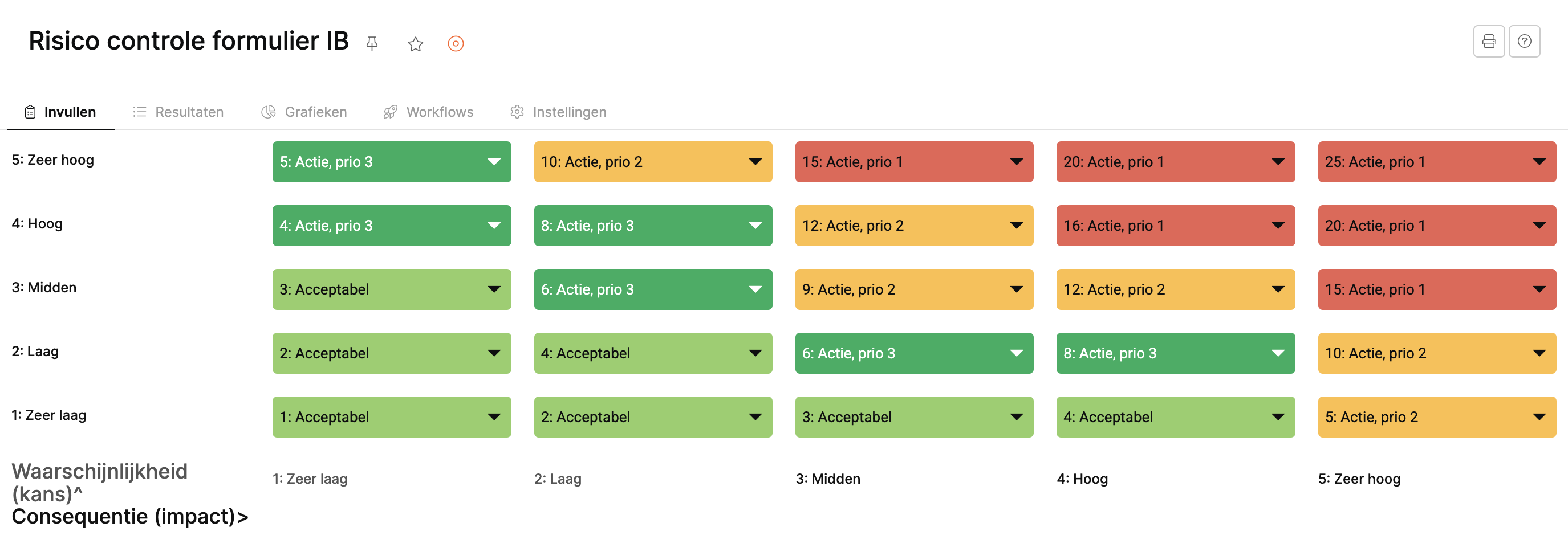Open the '3: Acceptabel' dropdown in bottom row
The width and height of the screenshot is (1568, 539).
click(913, 417)
